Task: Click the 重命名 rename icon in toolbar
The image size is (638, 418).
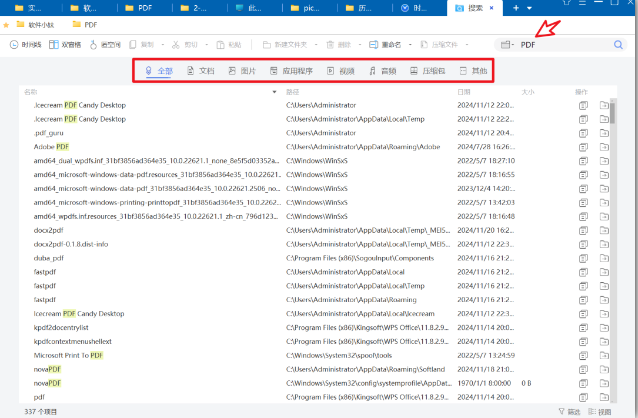Action: (x=374, y=44)
